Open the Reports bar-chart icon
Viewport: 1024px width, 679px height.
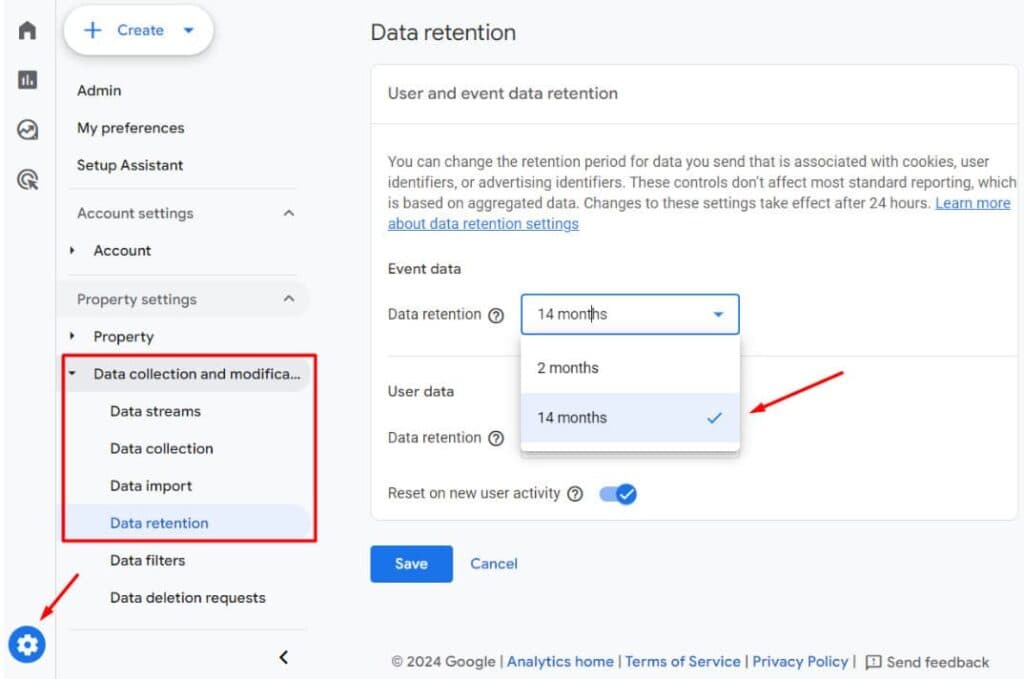click(x=27, y=80)
